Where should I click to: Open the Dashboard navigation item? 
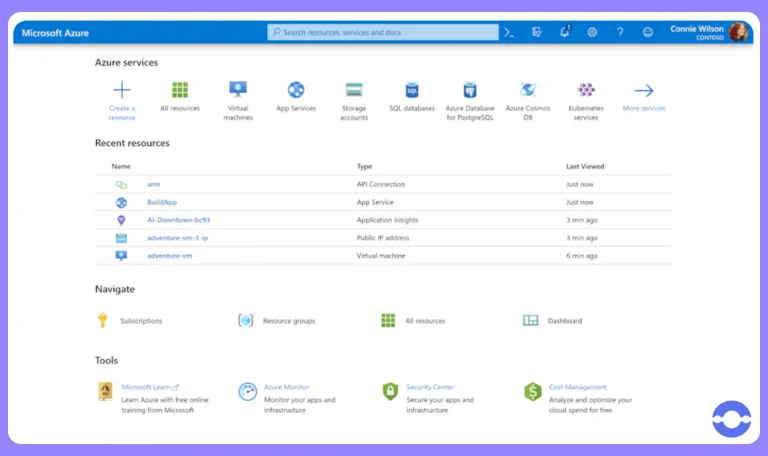click(565, 321)
